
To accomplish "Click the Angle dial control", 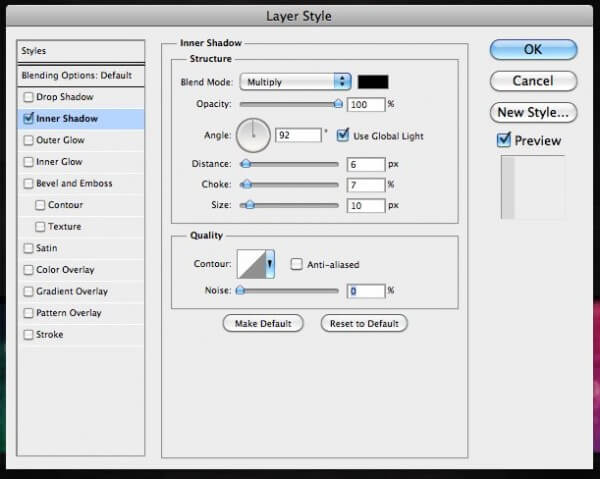I will coord(253,135).
